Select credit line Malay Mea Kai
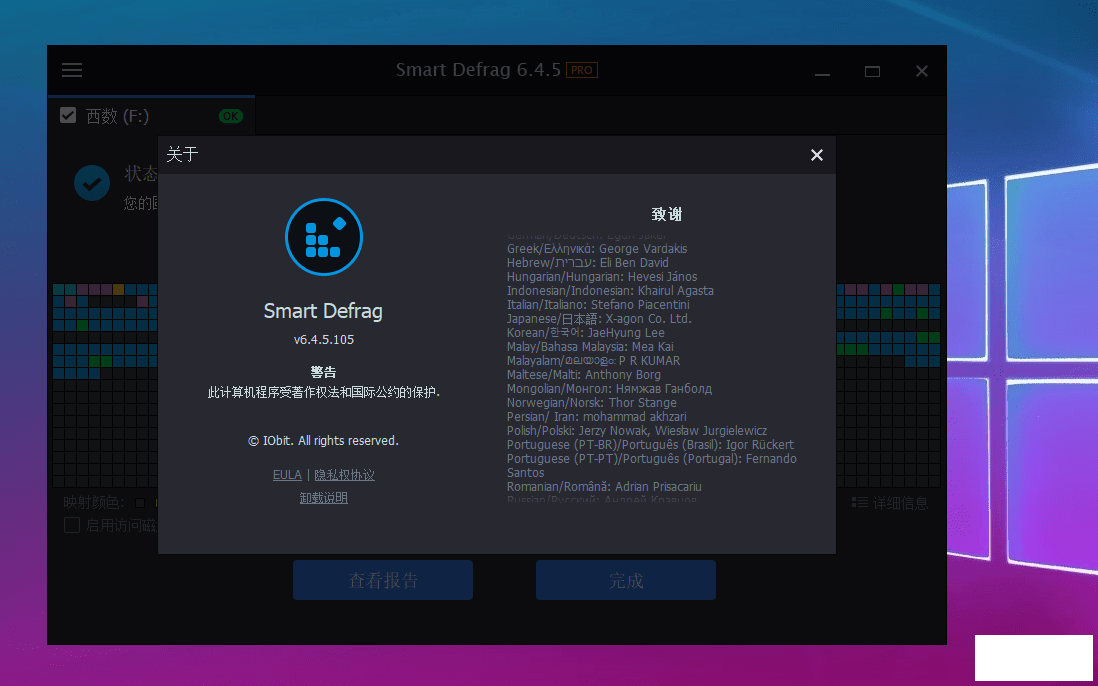 tap(590, 346)
